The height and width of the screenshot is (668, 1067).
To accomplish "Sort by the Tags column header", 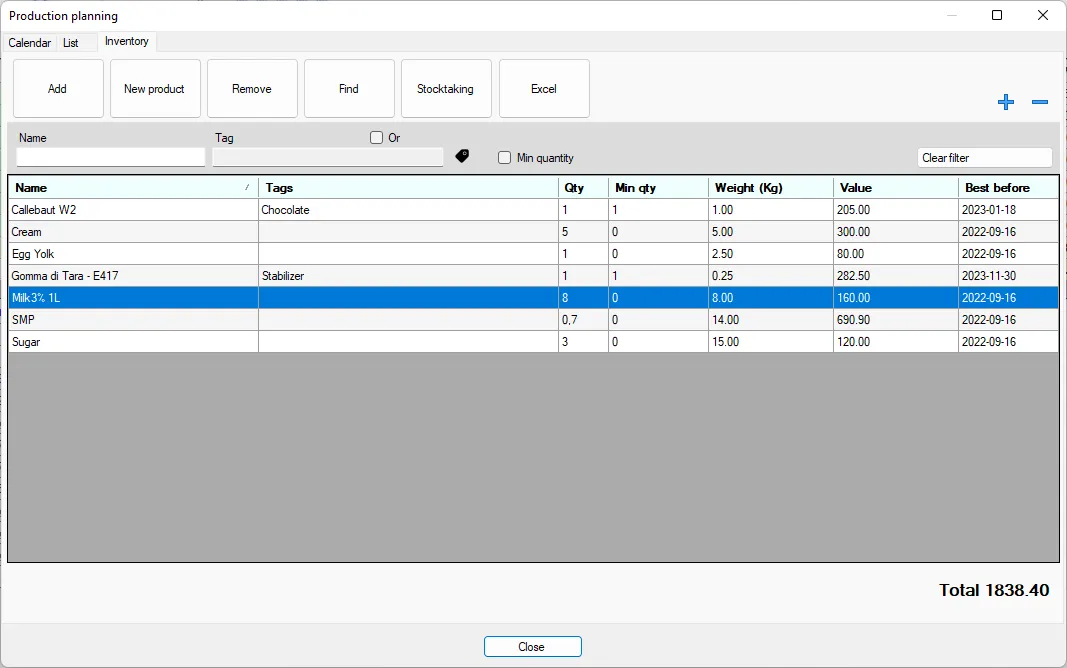I will pos(408,187).
